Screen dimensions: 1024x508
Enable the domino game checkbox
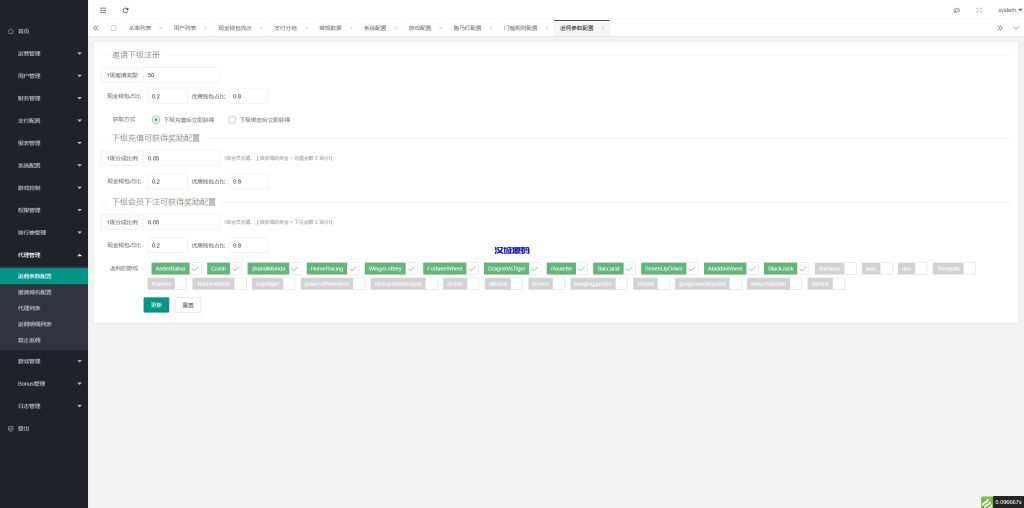[850, 268]
